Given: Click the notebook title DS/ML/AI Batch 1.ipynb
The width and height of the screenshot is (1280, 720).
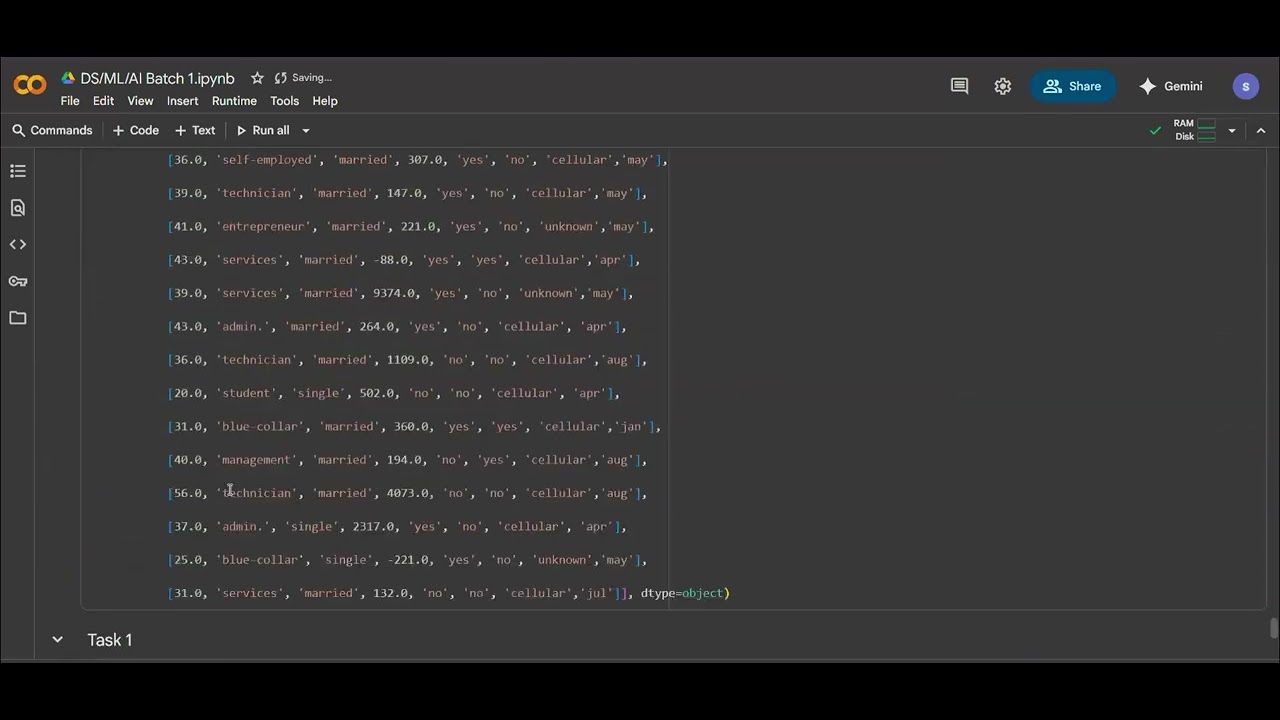Looking at the screenshot, I should 157,78.
